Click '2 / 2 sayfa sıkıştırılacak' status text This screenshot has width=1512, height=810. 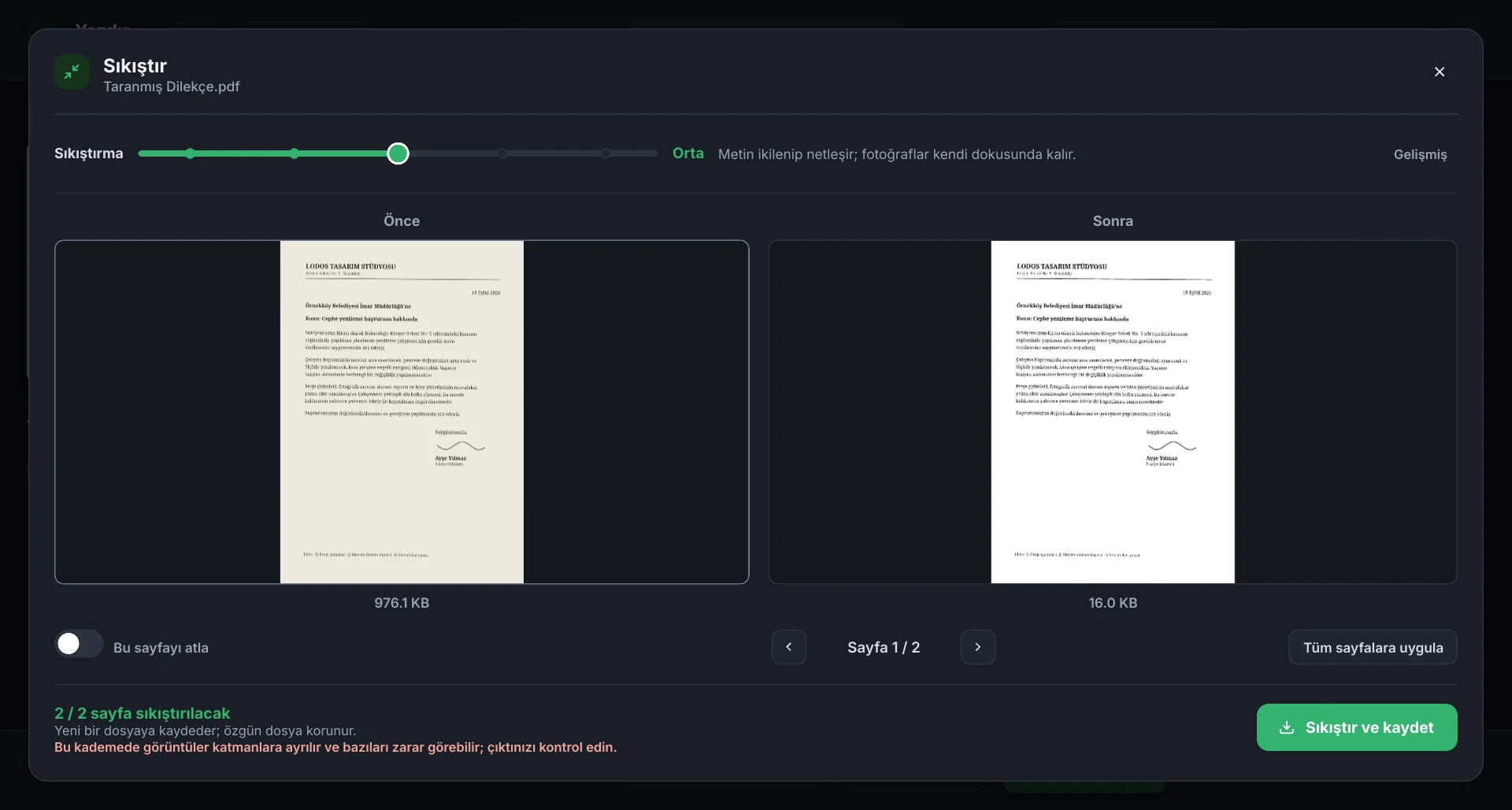coord(143,713)
